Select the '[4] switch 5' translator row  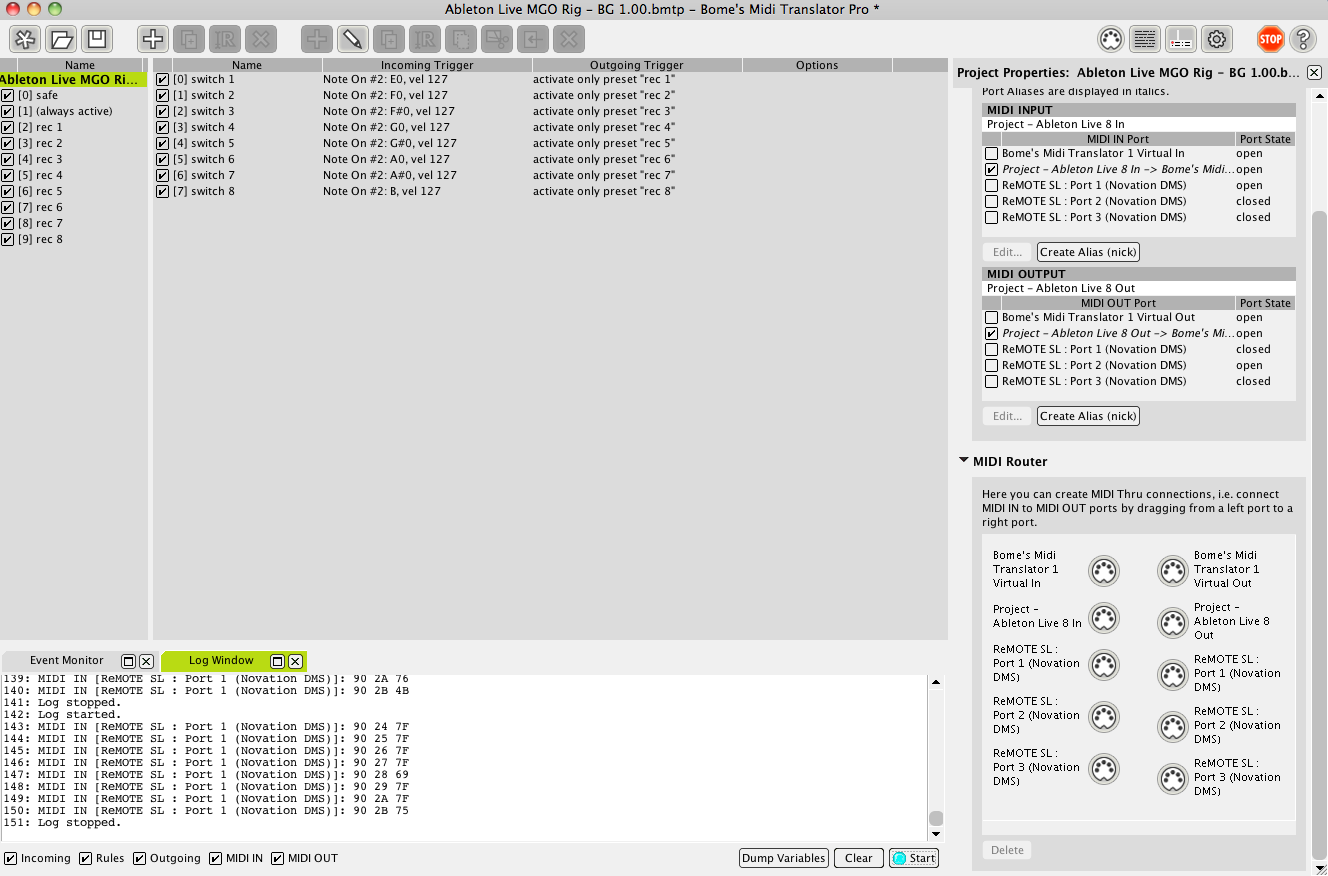[x=550, y=143]
